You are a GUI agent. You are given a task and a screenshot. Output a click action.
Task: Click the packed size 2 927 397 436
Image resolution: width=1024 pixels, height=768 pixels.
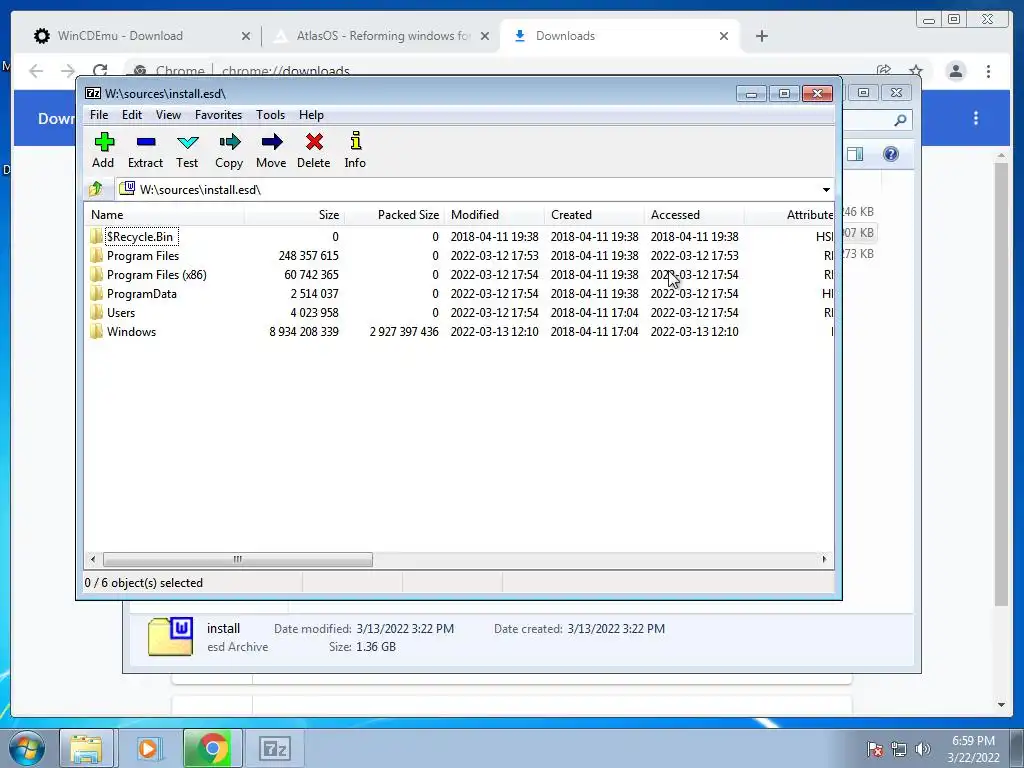tap(404, 331)
